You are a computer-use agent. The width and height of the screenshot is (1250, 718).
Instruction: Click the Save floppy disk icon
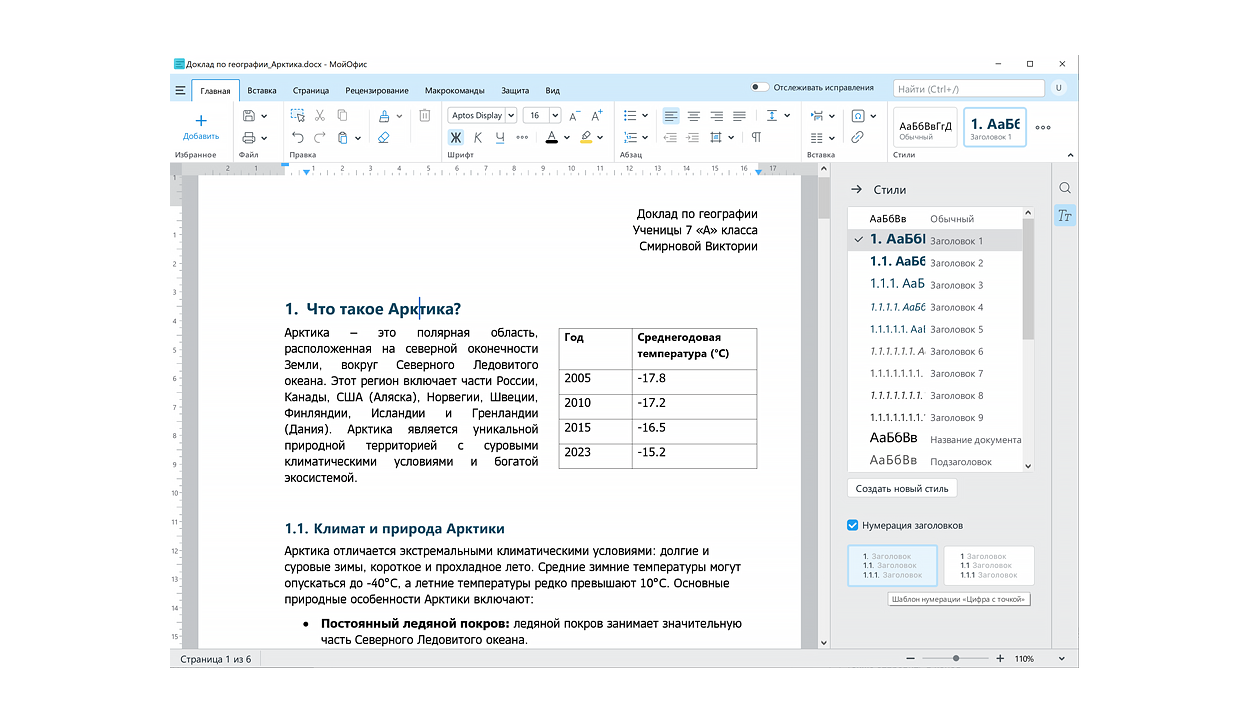(x=249, y=116)
